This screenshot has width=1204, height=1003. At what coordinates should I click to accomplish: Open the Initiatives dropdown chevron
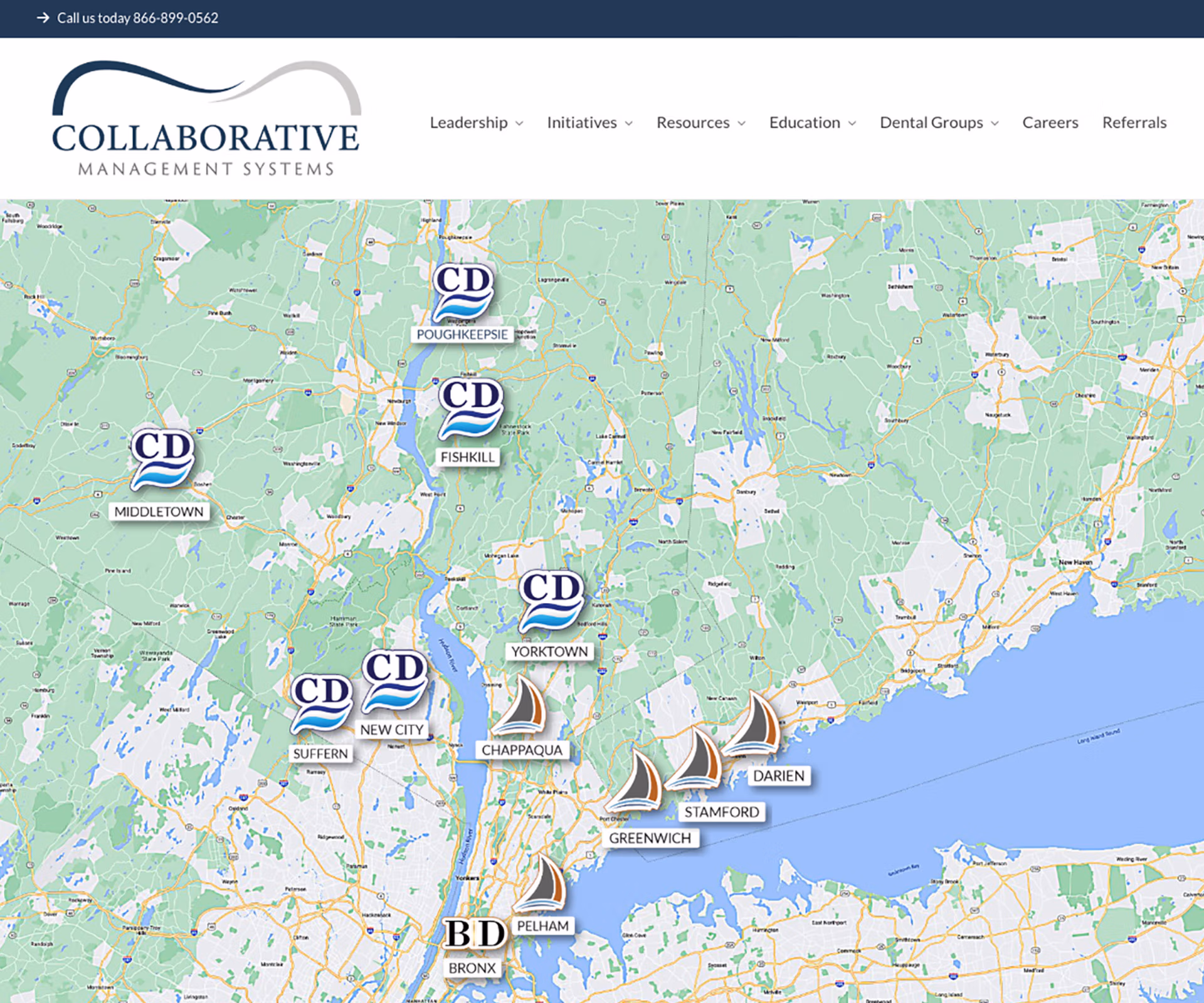(629, 123)
